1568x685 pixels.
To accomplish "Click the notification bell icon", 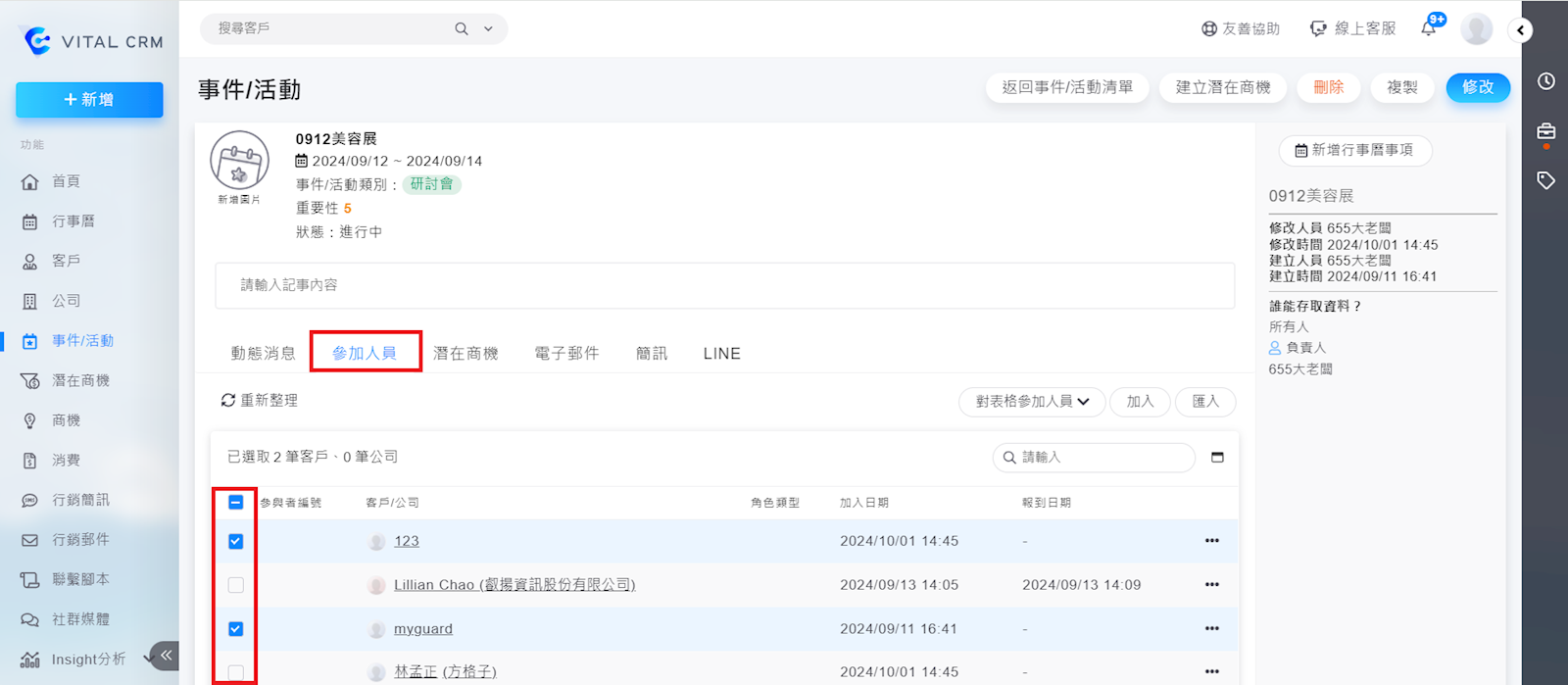I will pos(1429,28).
